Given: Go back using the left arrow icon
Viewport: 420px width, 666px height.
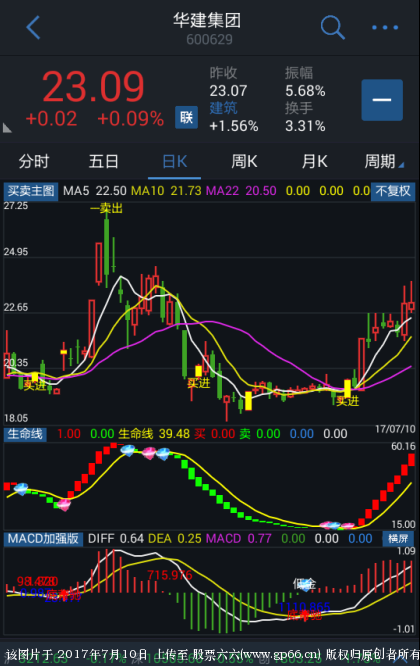Looking at the screenshot, I should pyautogui.click(x=33, y=28).
